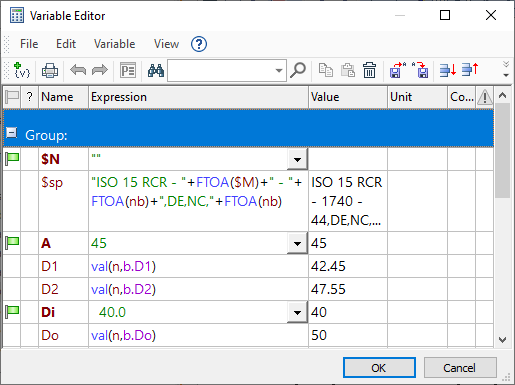Undo with the left arrow icon
Viewport: 515px width, 385px height.
pos(78,70)
